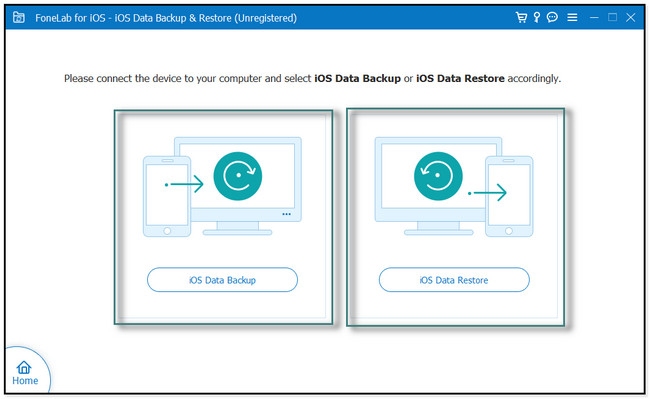Go to the Home screen
The width and height of the screenshot is (650, 399).
25,373
